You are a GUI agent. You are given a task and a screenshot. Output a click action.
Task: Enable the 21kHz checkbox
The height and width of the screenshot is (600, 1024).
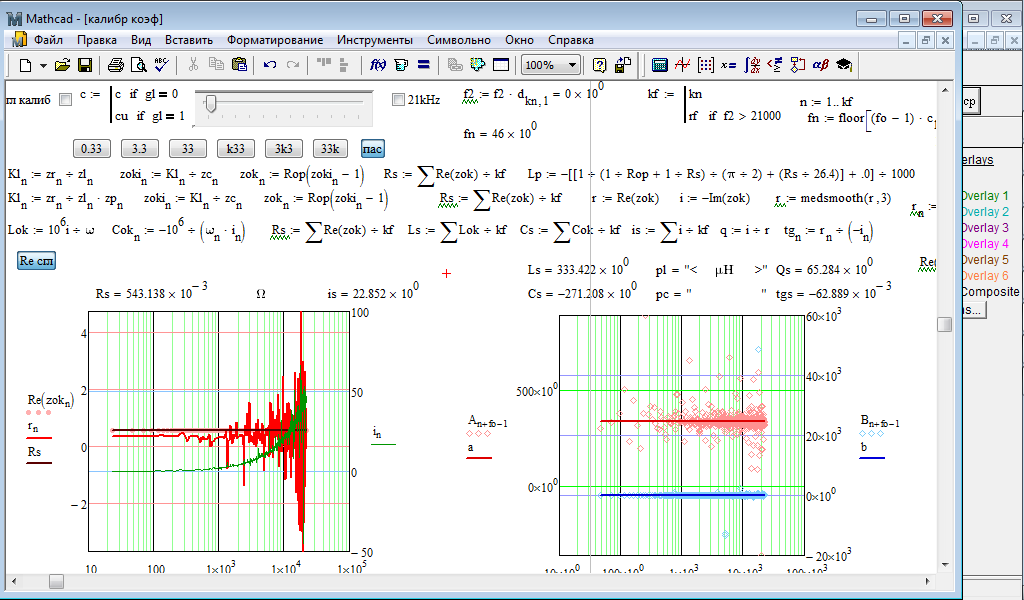point(398,99)
